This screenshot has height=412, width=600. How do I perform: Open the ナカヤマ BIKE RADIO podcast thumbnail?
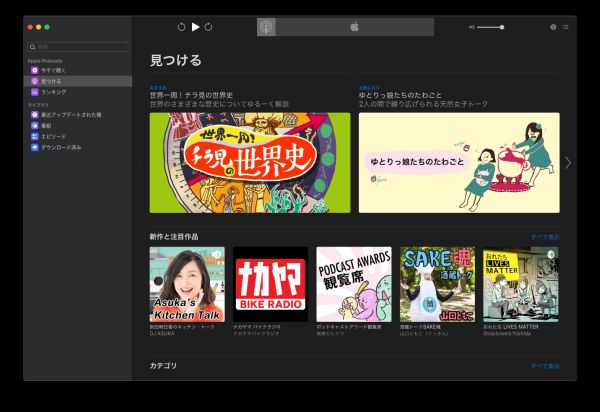(270, 284)
